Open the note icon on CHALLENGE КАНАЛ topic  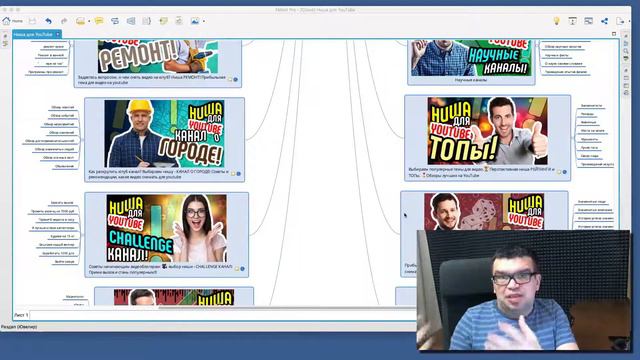(x=237, y=269)
